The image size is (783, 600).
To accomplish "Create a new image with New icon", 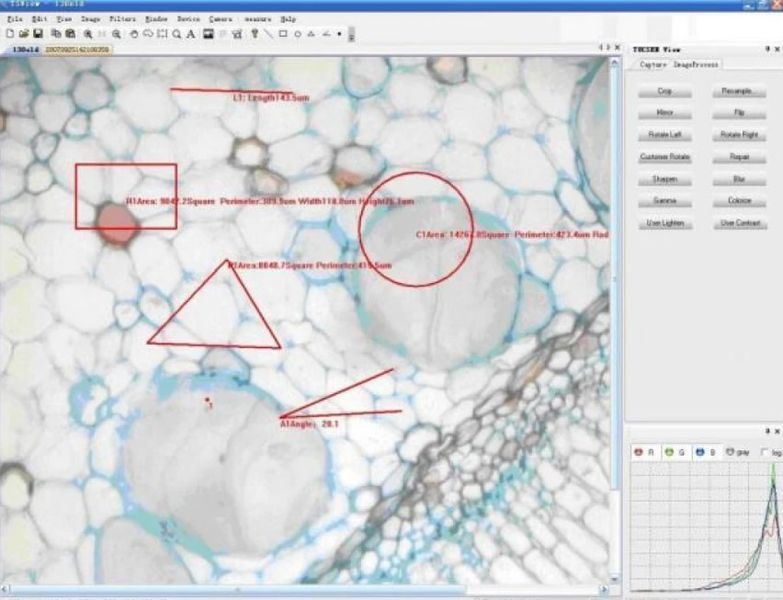I will click(10, 34).
